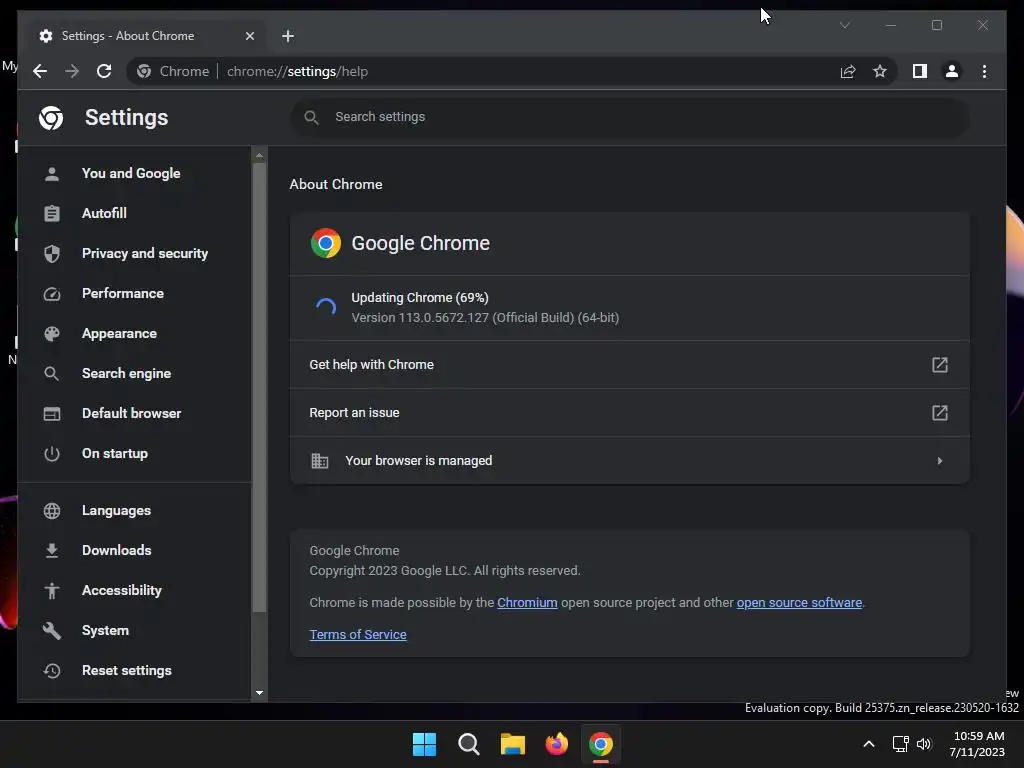Click the forward navigation arrow
The width and height of the screenshot is (1024, 768).
[x=72, y=71]
